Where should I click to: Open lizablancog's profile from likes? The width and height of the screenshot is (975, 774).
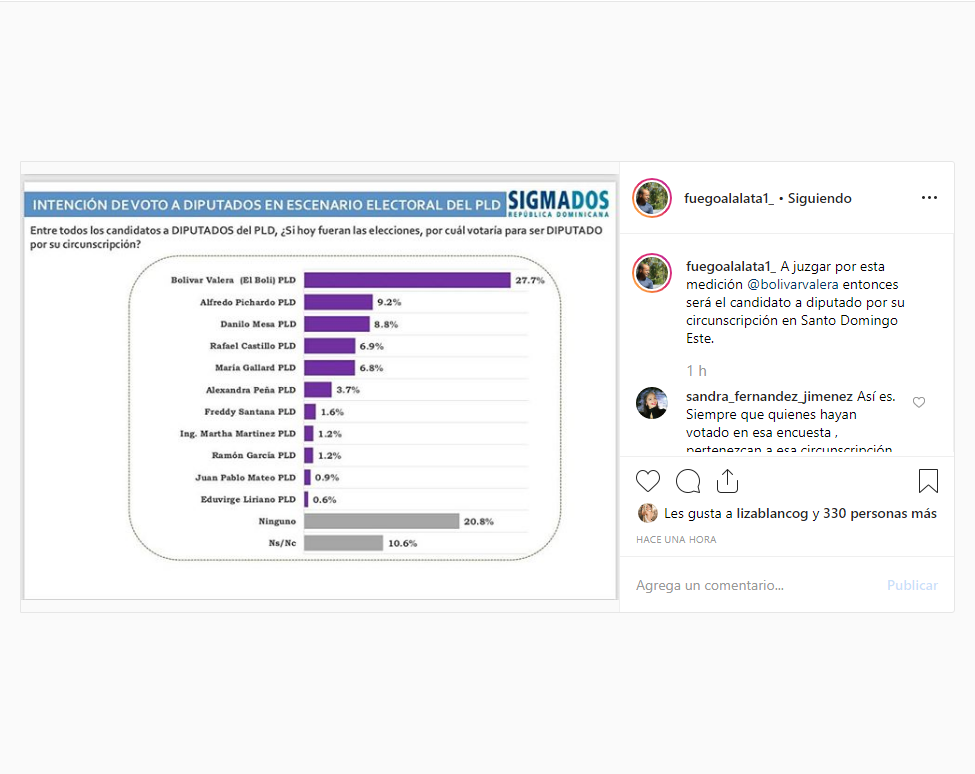(x=772, y=513)
